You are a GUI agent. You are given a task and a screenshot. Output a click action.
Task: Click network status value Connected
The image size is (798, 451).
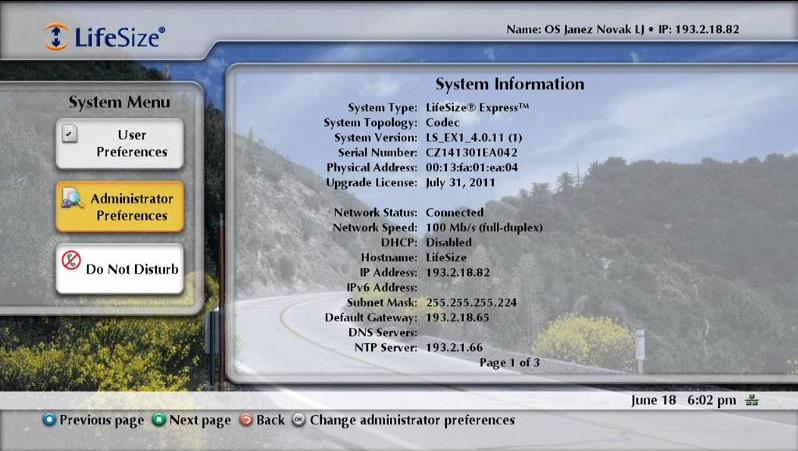pos(454,212)
